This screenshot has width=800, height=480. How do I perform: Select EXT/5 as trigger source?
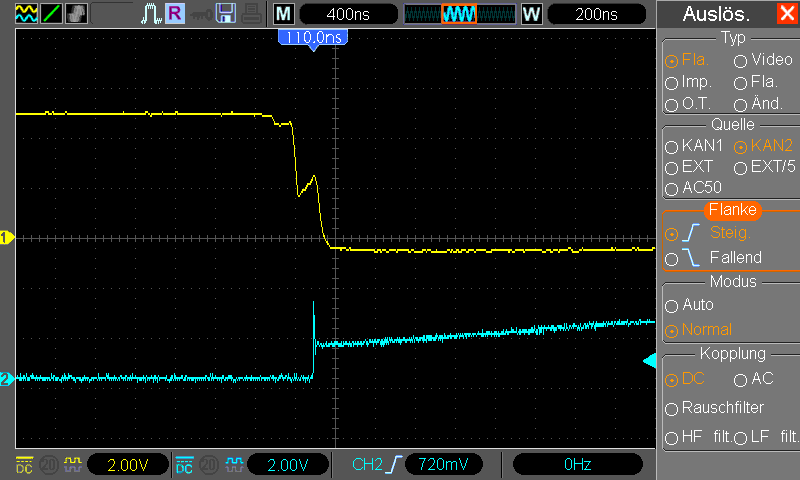pyautogui.click(x=765, y=167)
